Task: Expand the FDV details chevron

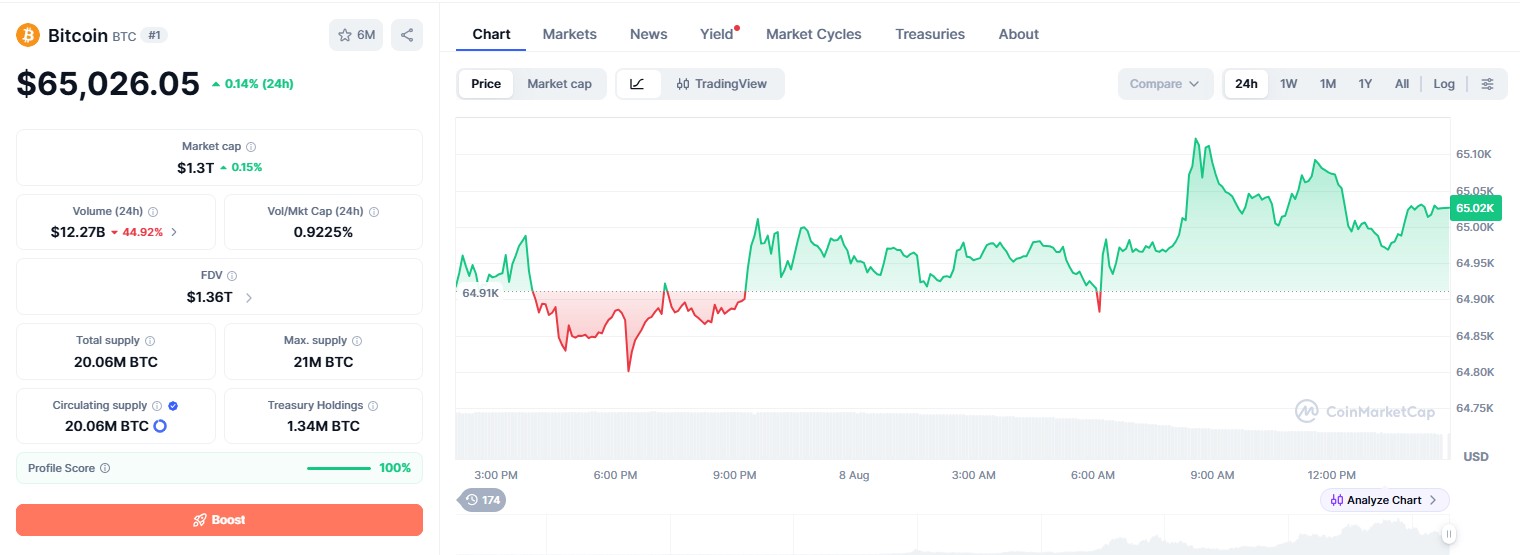Action: 249,297
